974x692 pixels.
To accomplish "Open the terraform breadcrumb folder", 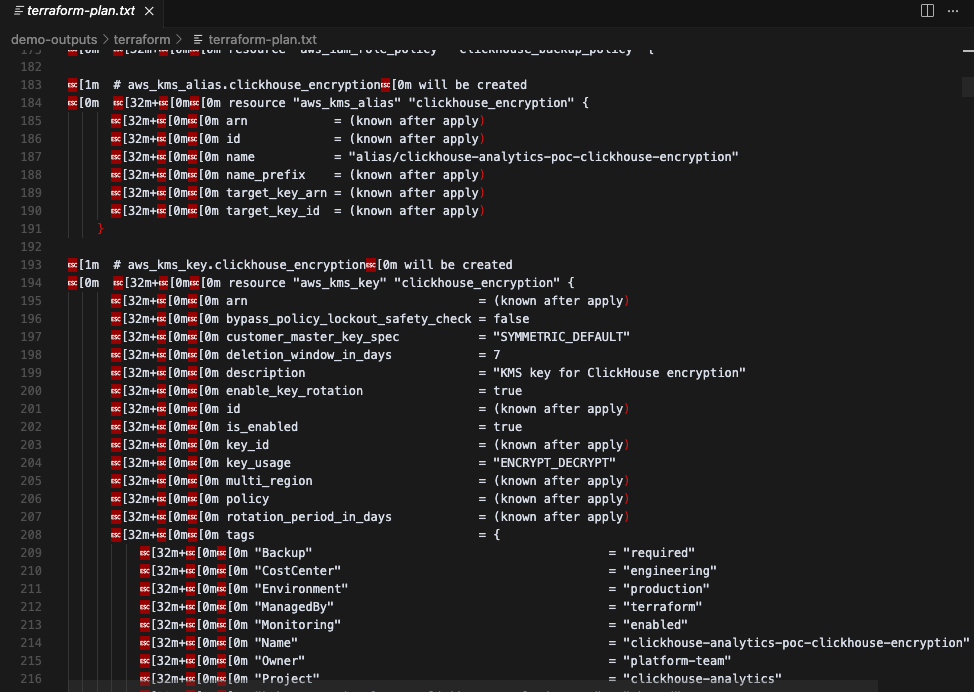I will [x=142, y=40].
